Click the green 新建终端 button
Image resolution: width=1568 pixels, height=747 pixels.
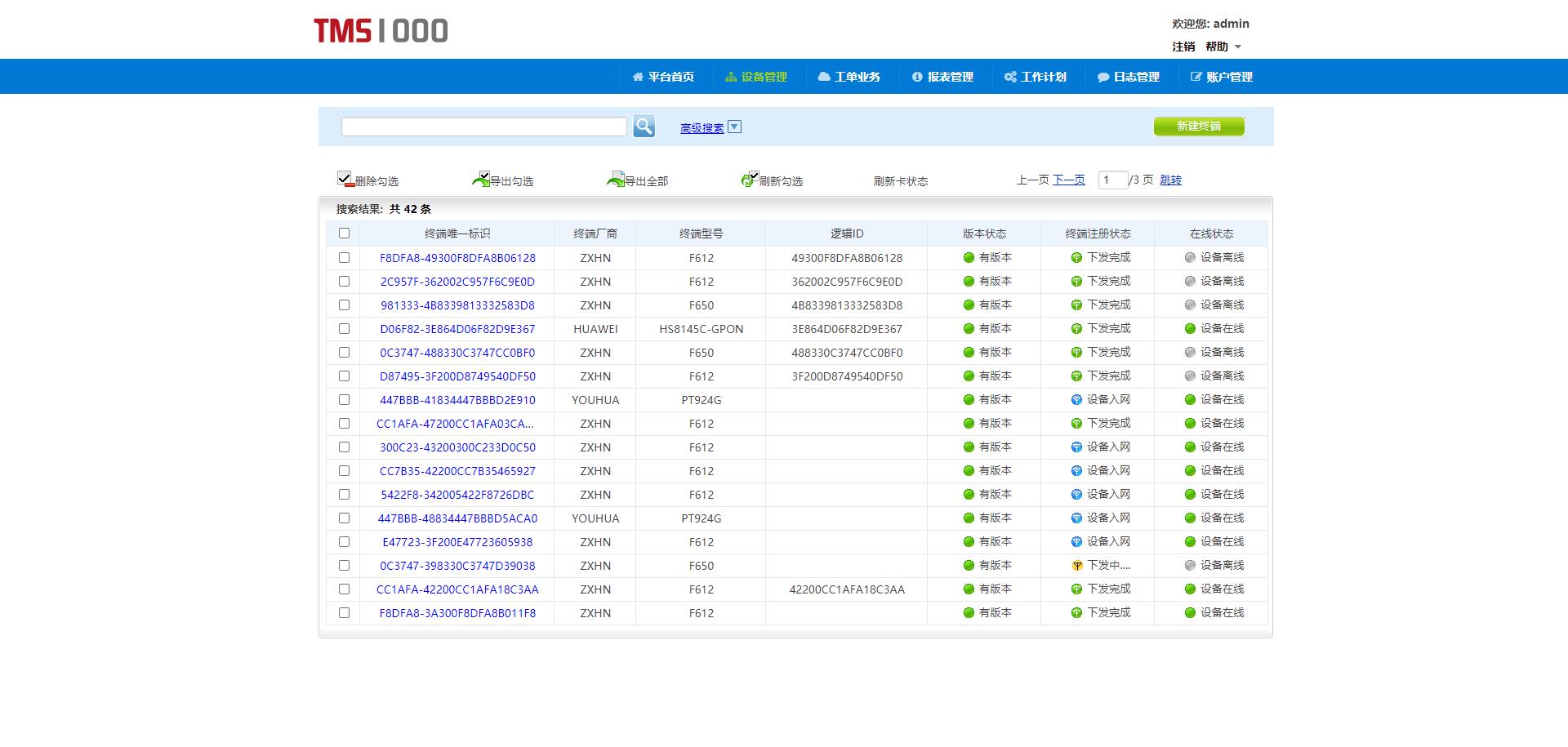click(x=1199, y=127)
